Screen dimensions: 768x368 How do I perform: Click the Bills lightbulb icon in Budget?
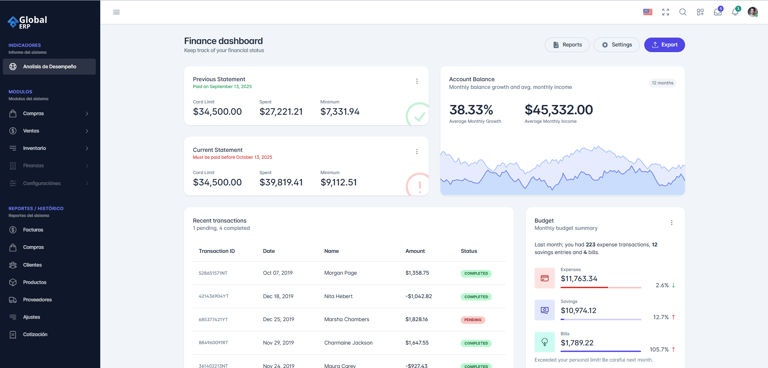[x=544, y=342]
